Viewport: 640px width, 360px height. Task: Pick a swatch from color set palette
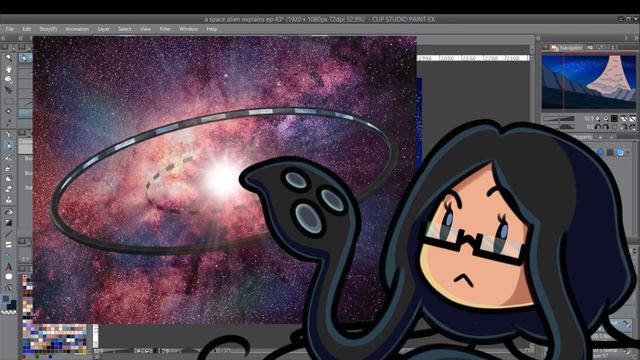coord(54,338)
